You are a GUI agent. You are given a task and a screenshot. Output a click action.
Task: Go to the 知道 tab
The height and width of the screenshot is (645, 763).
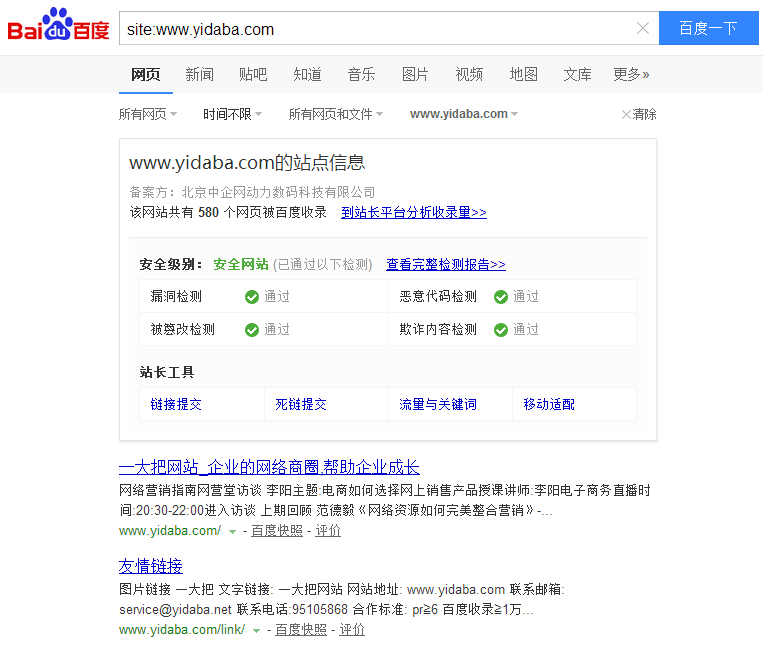tap(308, 74)
